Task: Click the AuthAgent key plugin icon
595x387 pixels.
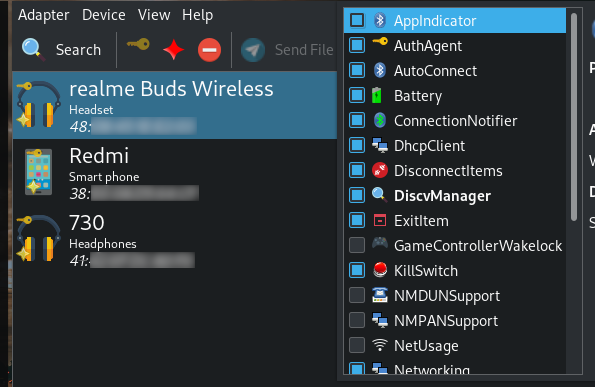Action: tap(380, 42)
